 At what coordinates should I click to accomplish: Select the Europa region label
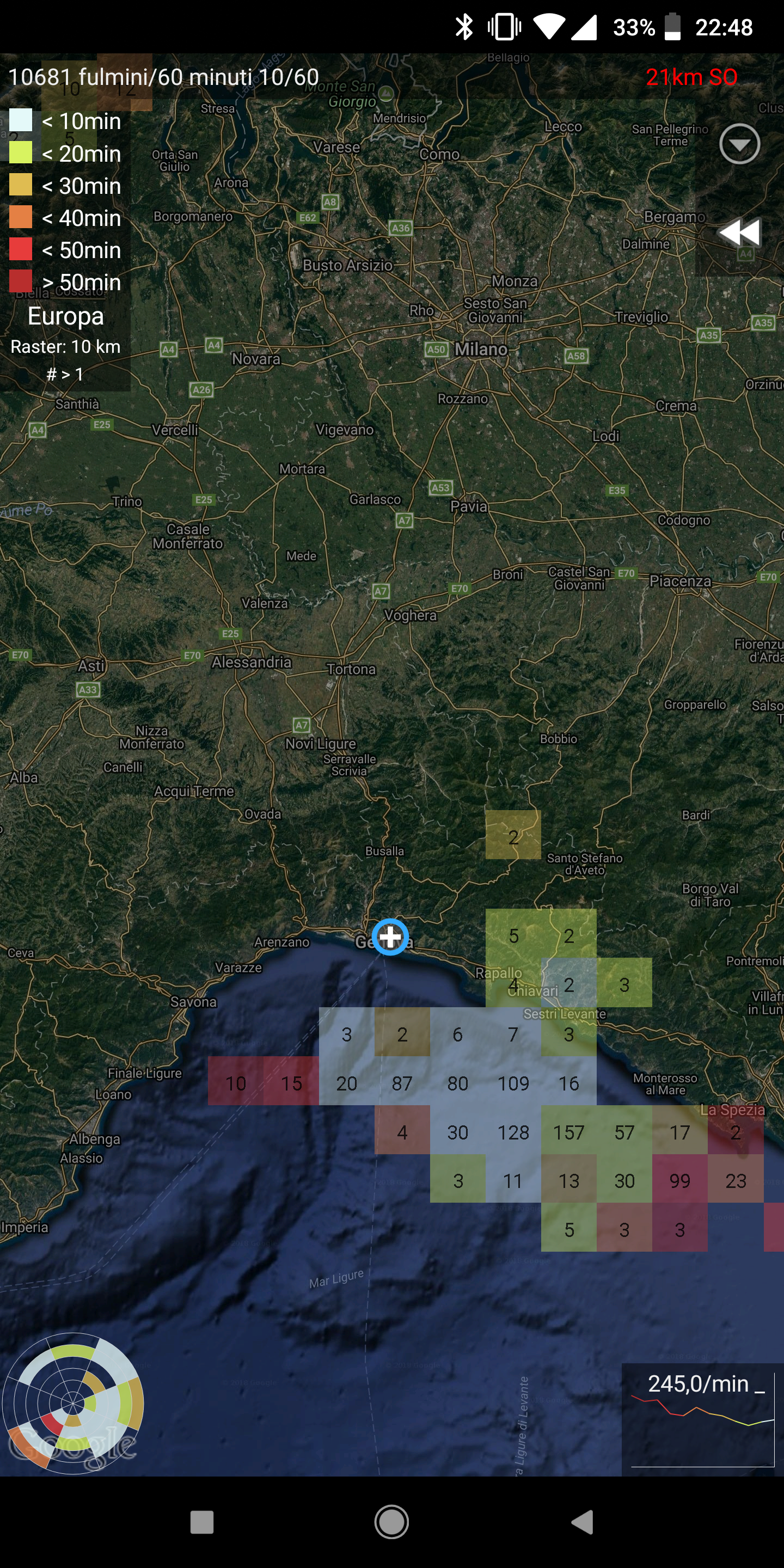pyautogui.click(x=66, y=316)
